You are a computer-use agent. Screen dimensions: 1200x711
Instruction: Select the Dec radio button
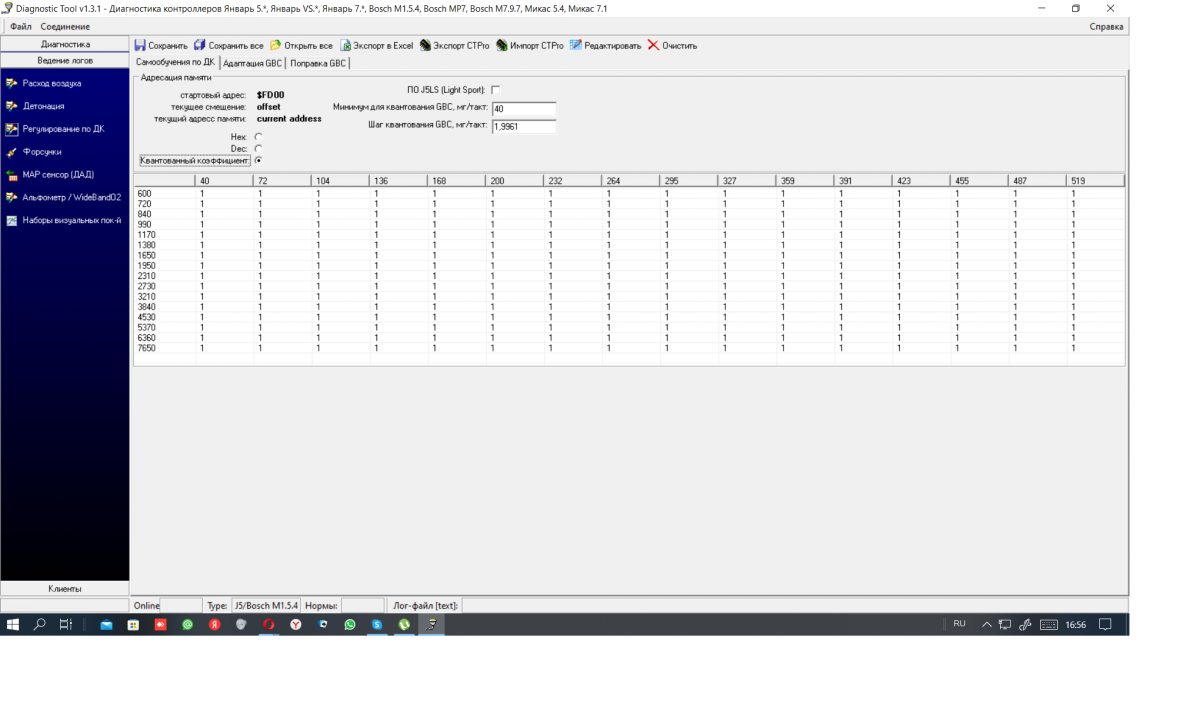[x=259, y=148]
